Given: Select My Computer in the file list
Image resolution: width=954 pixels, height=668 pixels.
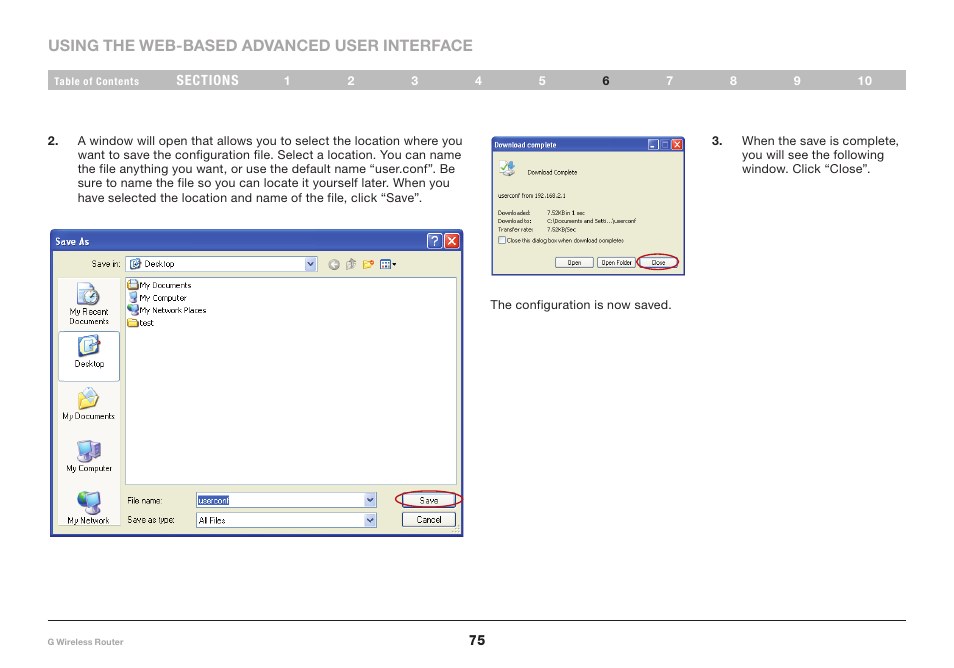Looking at the screenshot, I should 157,297.
